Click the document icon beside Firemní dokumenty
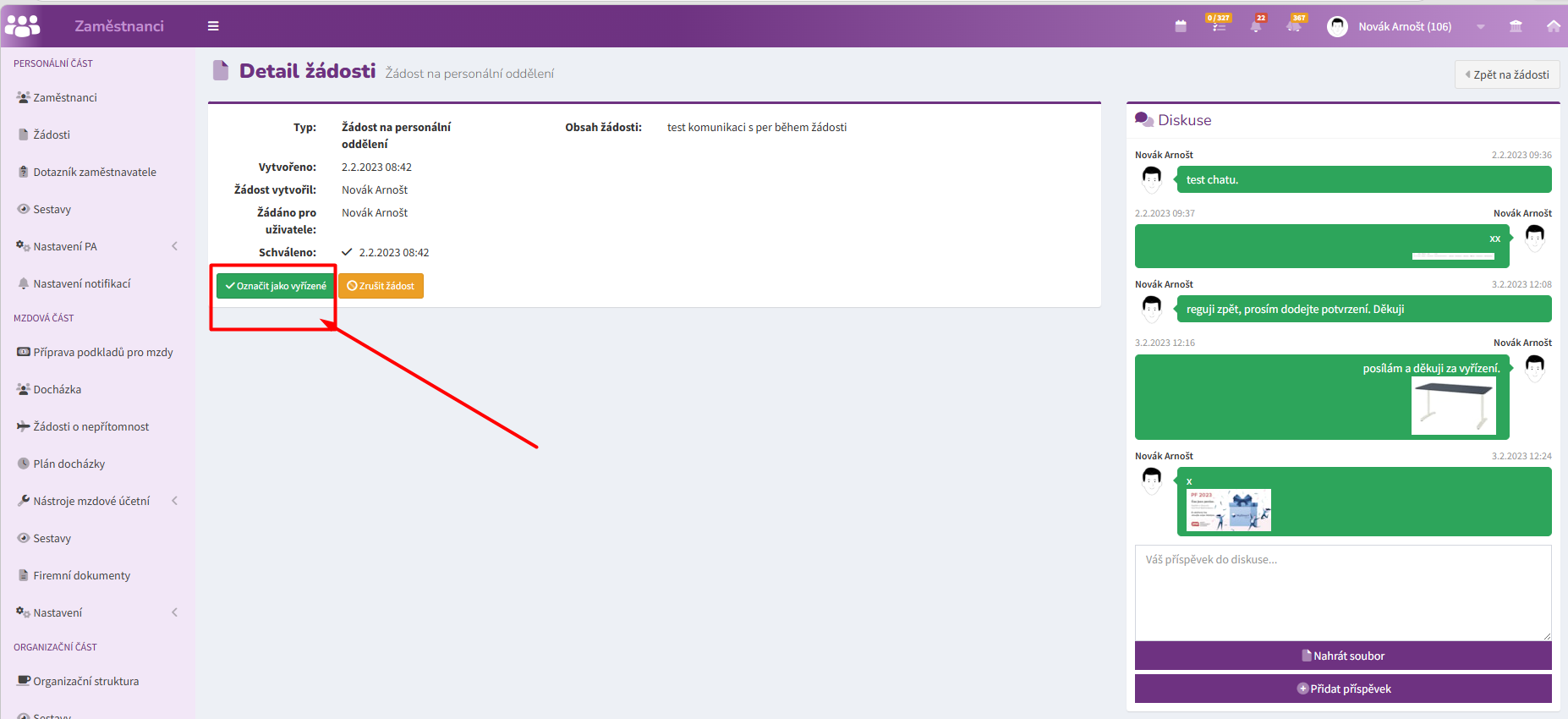The height and width of the screenshot is (719, 1568). (x=24, y=575)
